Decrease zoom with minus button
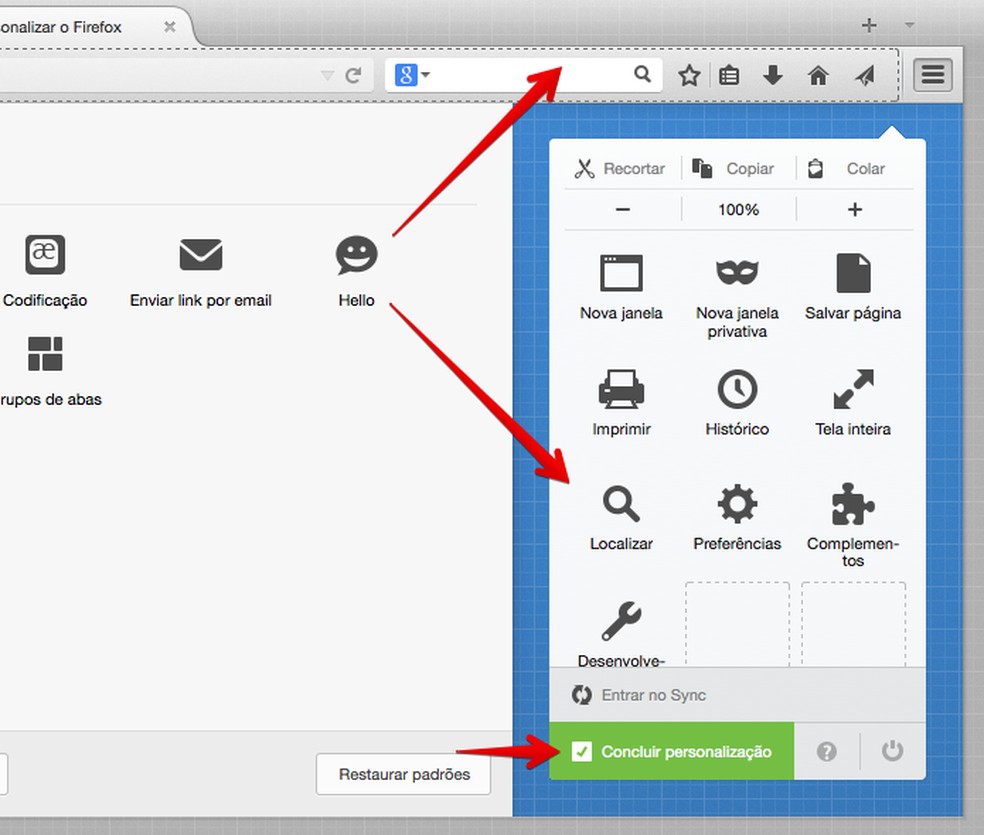Screen dimensions: 984x835 click(x=623, y=210)
